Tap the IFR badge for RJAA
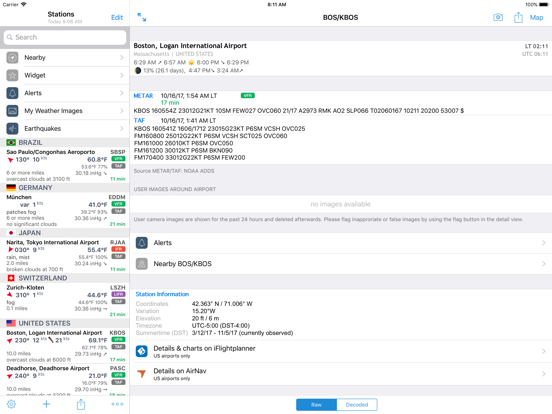The width and height of the screenshot is (552, 414). coord(118,249)
